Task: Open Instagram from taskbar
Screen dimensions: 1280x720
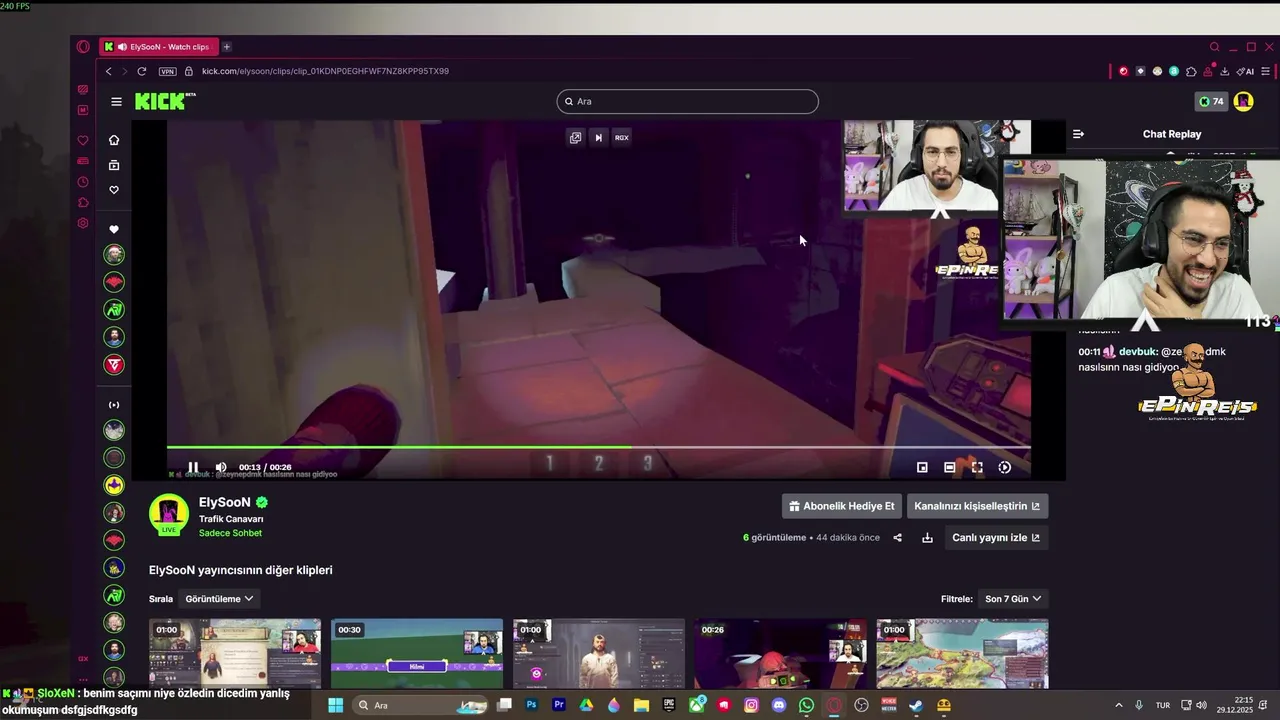Action: click(751, 705)
